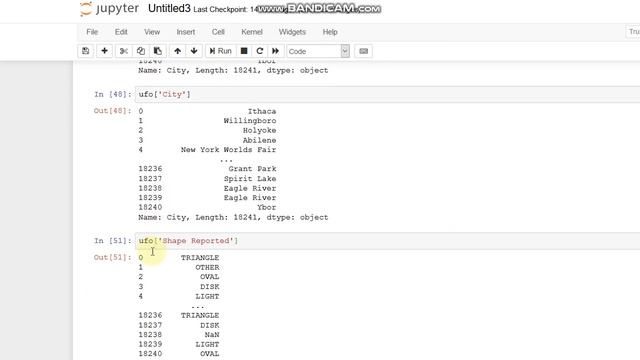
Task: Click 'Eagle River' in row 18239
Action: click(x=250, y=198)
